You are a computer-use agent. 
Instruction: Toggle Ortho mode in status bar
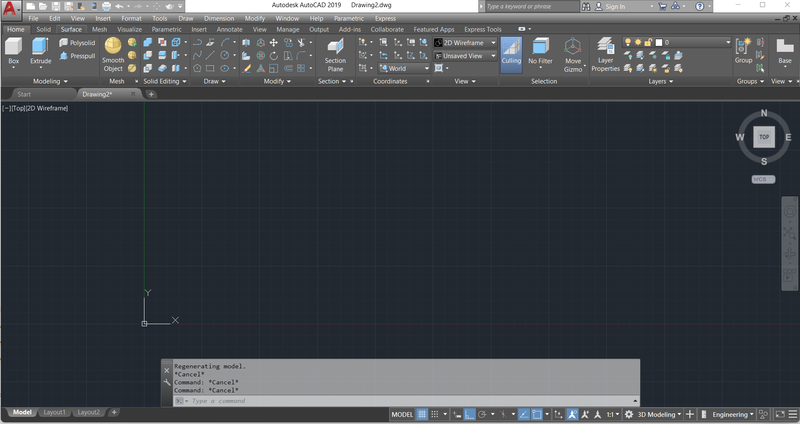click(x=469, y=414)
